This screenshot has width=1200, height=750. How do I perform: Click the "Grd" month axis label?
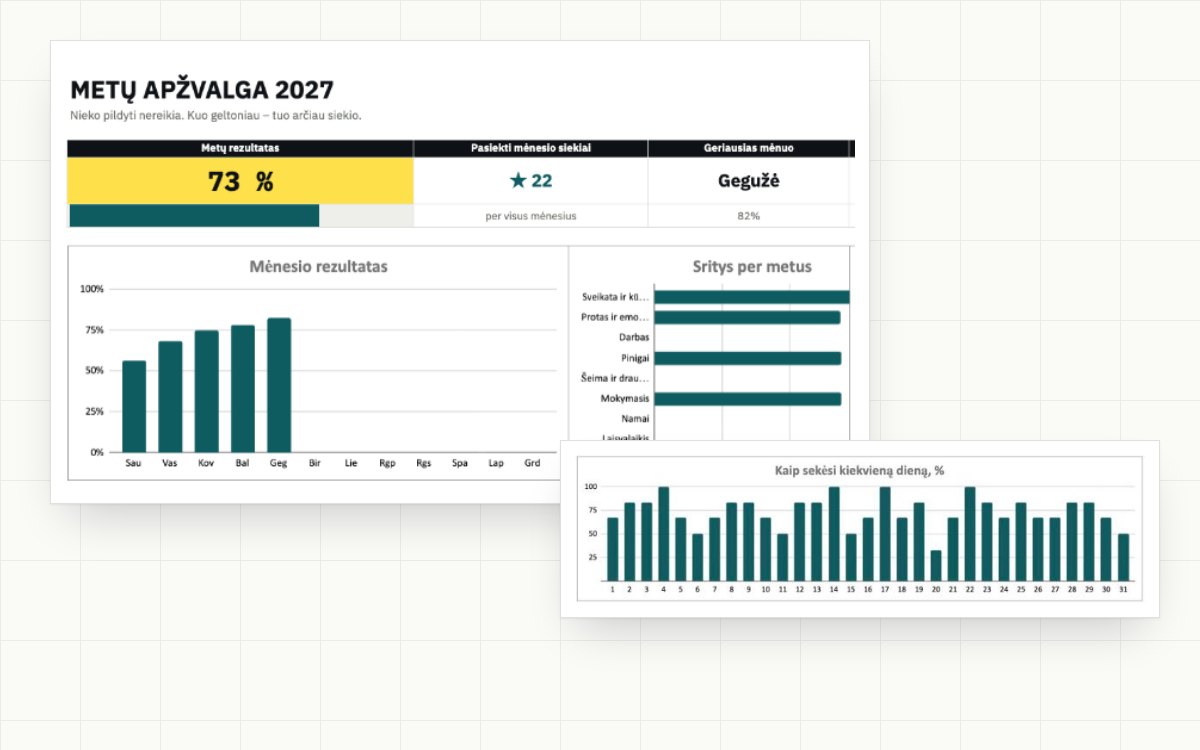click(x=532, y=464)
